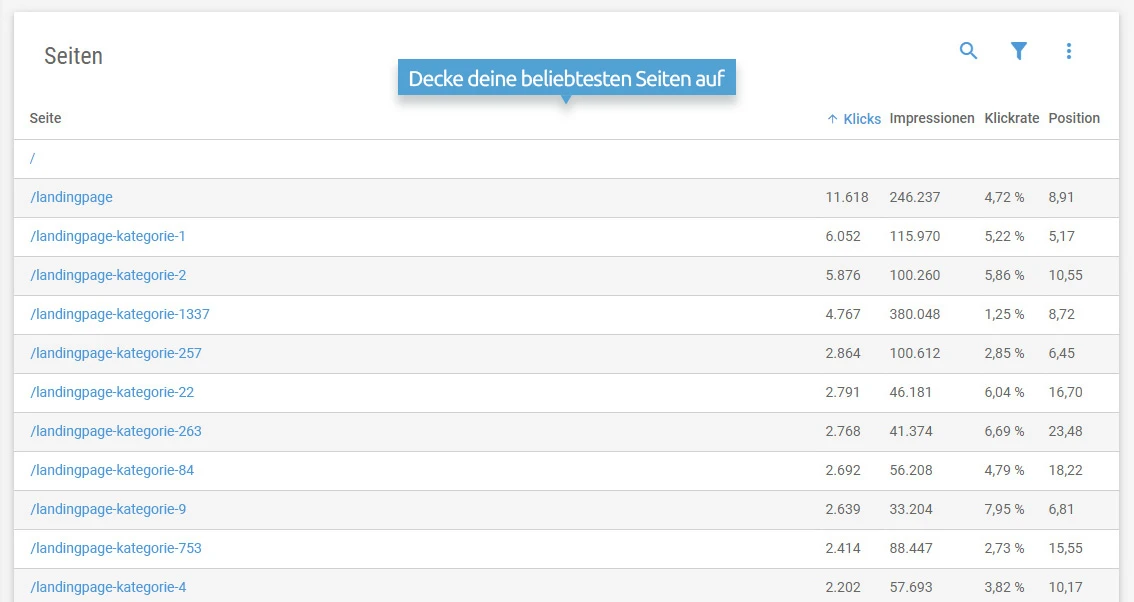Open the /landingpage-kategorie-84 link
Image resolution: width=1134 pixels, height=602 pixels.
point(112,471)
